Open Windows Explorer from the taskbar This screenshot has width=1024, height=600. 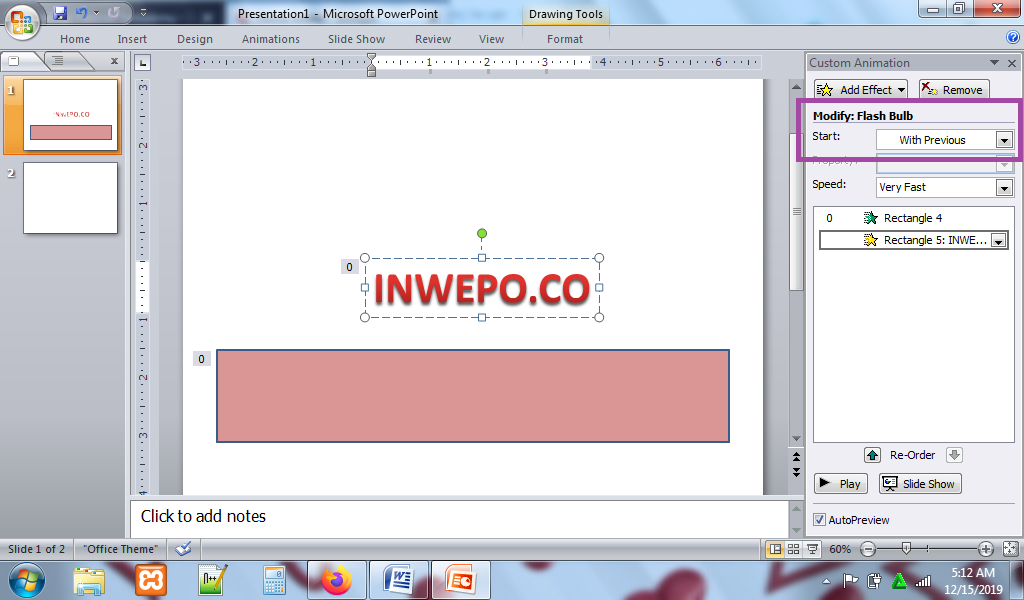tap(89, 580)
